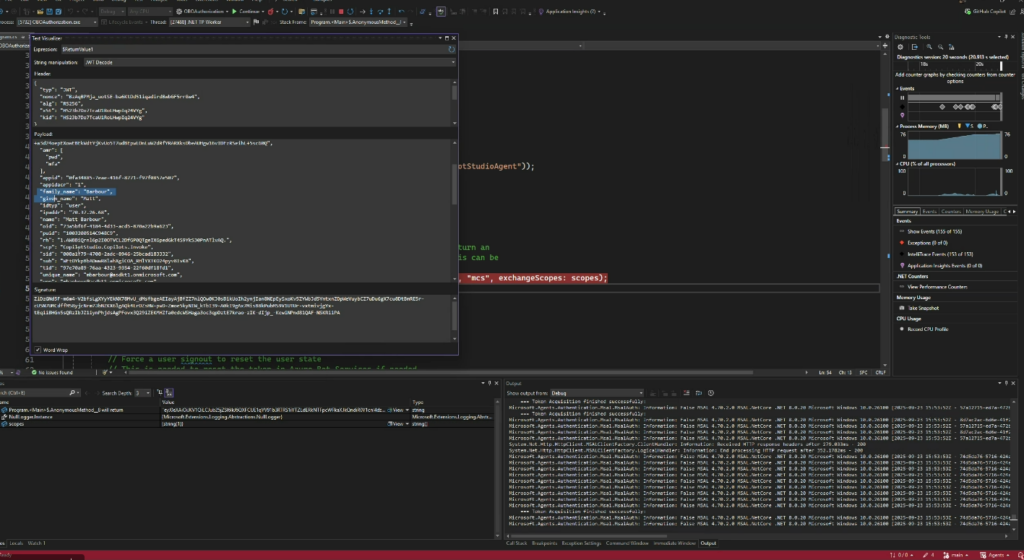Viewport: 1024px width, 560px height.
Task: Collapse CPU graph section
Action: click(897, 164)
